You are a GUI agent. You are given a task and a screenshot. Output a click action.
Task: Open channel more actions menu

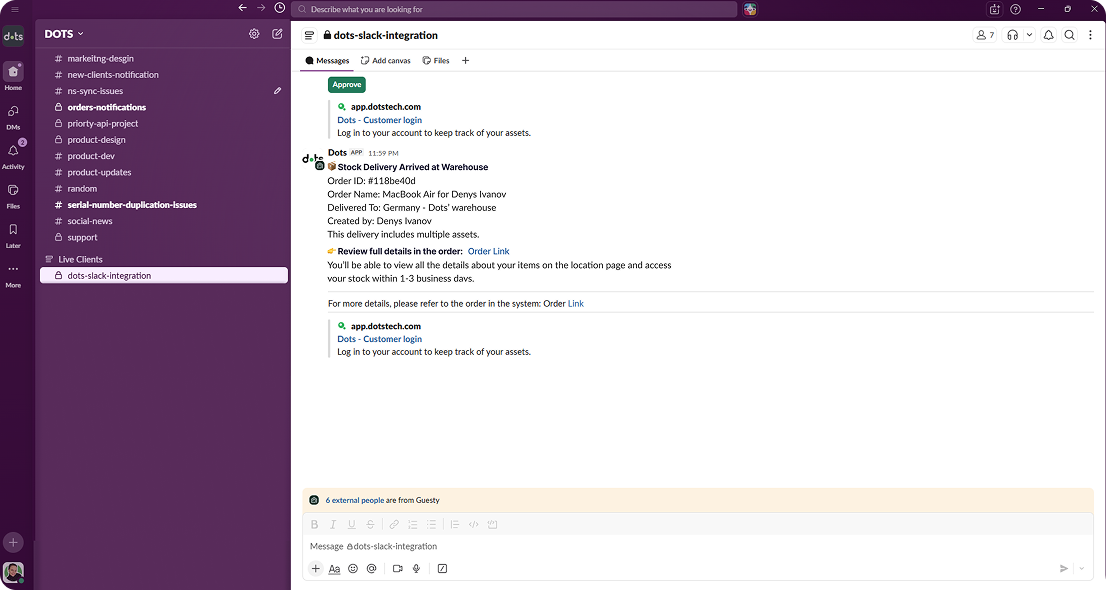[x=1090, y=35]
